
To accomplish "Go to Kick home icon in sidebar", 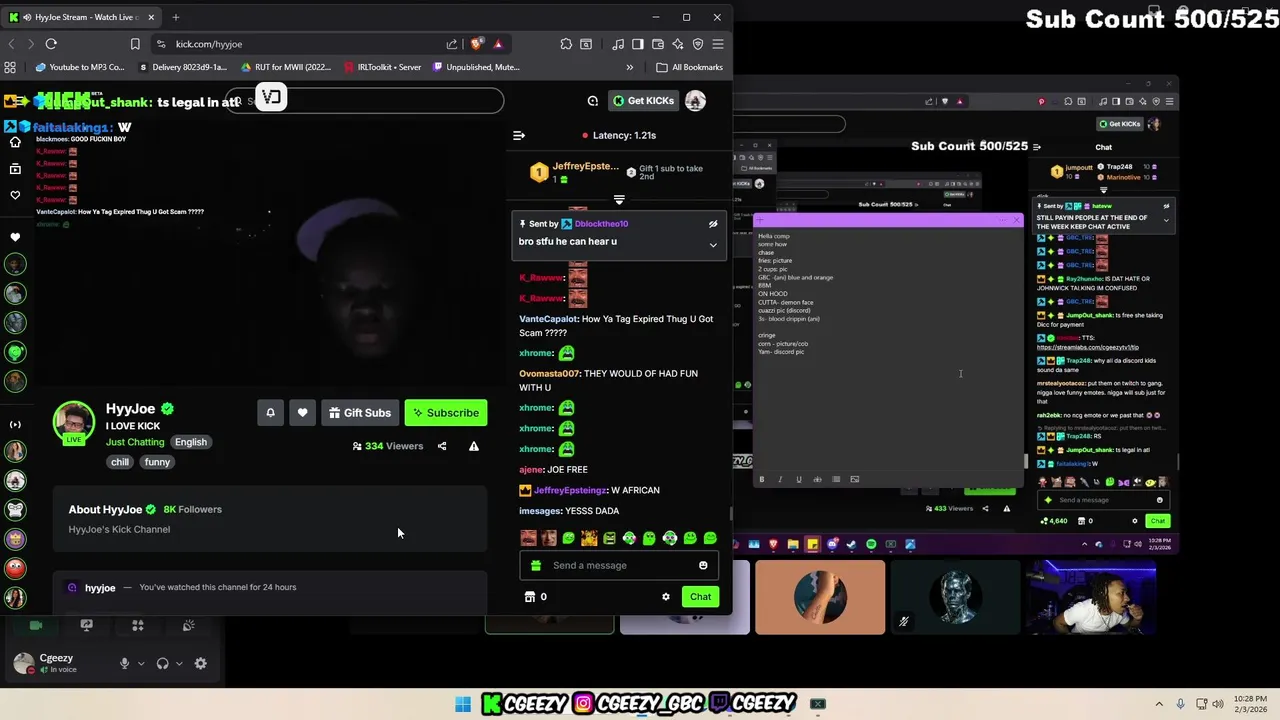I will [x=15, y=142].
